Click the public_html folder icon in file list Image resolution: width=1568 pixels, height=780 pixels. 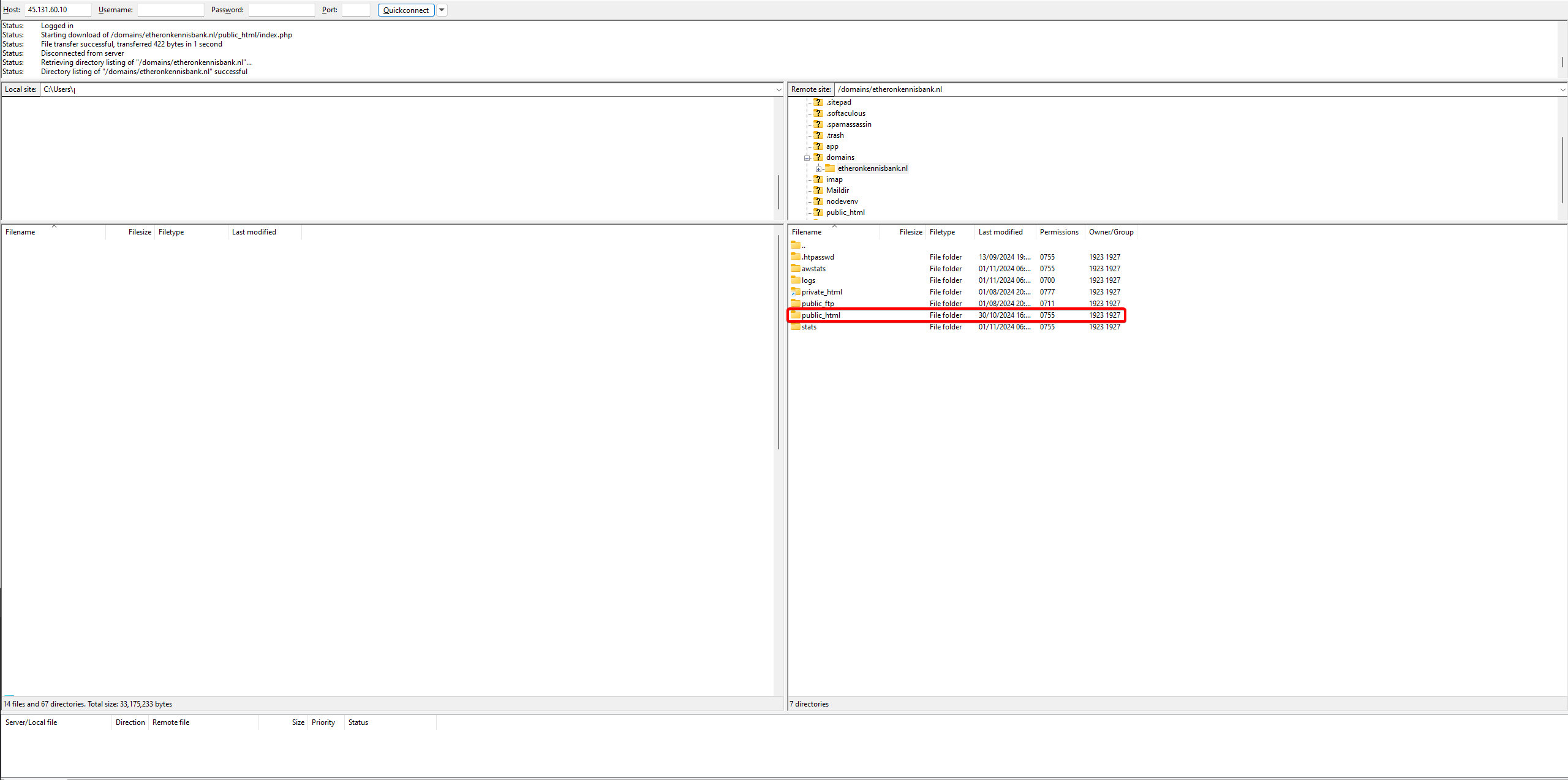point(796,315)
